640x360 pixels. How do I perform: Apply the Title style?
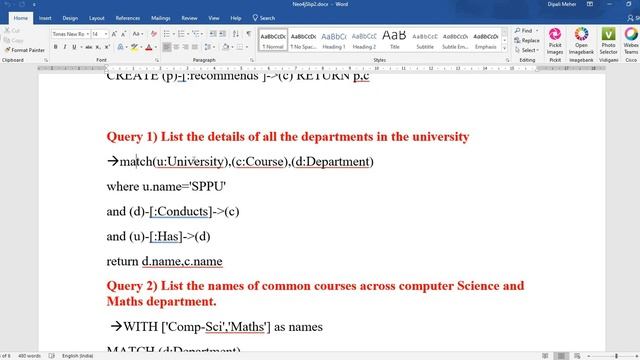[x=394, y=40]
